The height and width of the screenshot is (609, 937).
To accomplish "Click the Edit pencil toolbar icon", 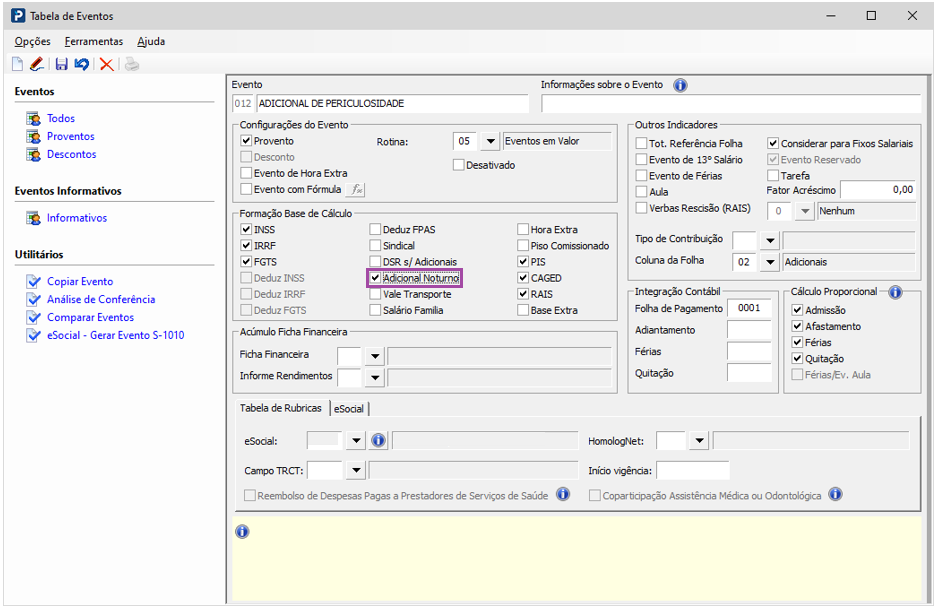I will click(37, 64).
